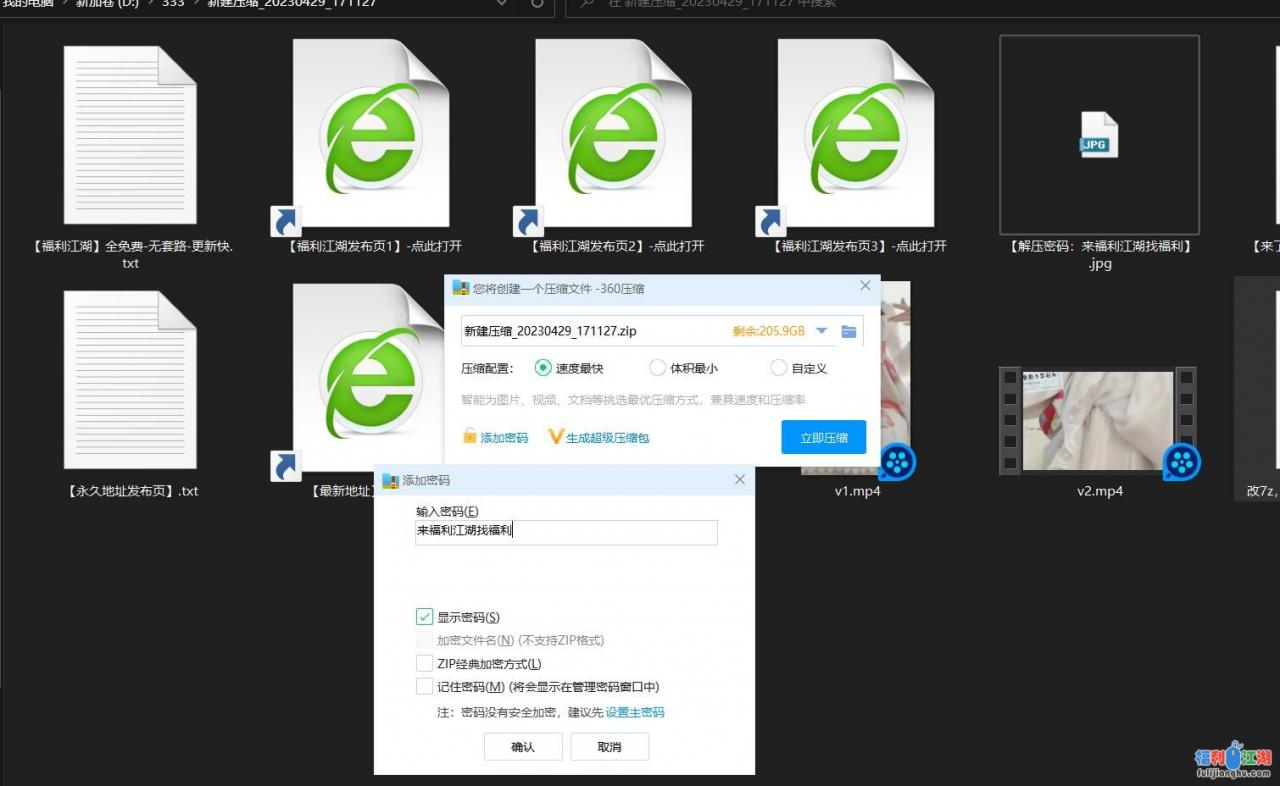Select the 福利江湖发布页1 shortcut icon
Viewport: 1280px width, 786px height.
372,135
